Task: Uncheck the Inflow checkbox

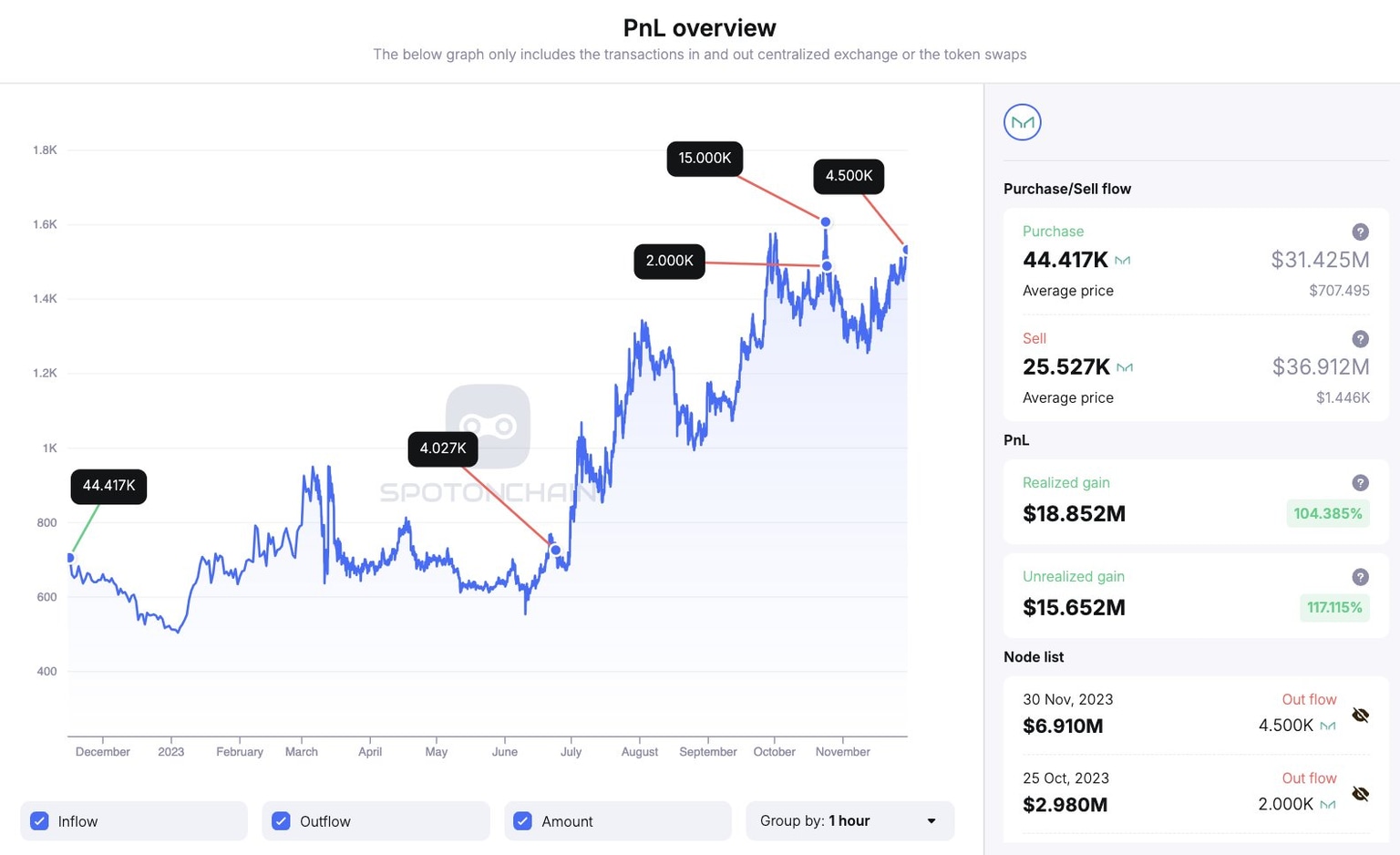Action: point(39,821)
